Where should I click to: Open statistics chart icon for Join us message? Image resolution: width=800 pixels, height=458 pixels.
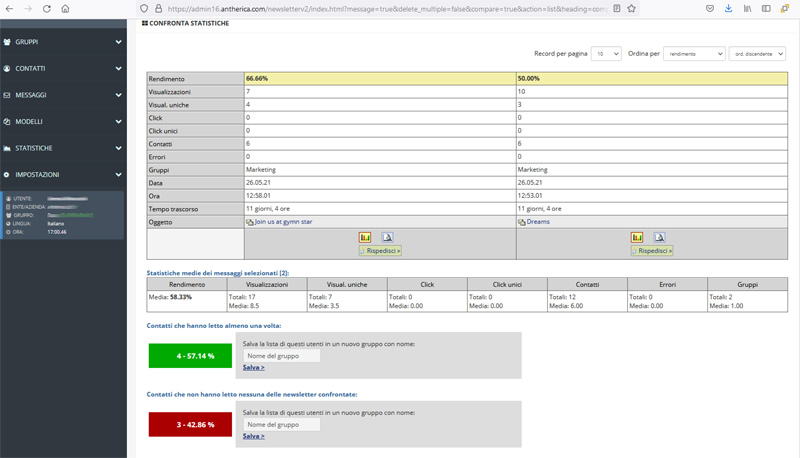(365, 237)
